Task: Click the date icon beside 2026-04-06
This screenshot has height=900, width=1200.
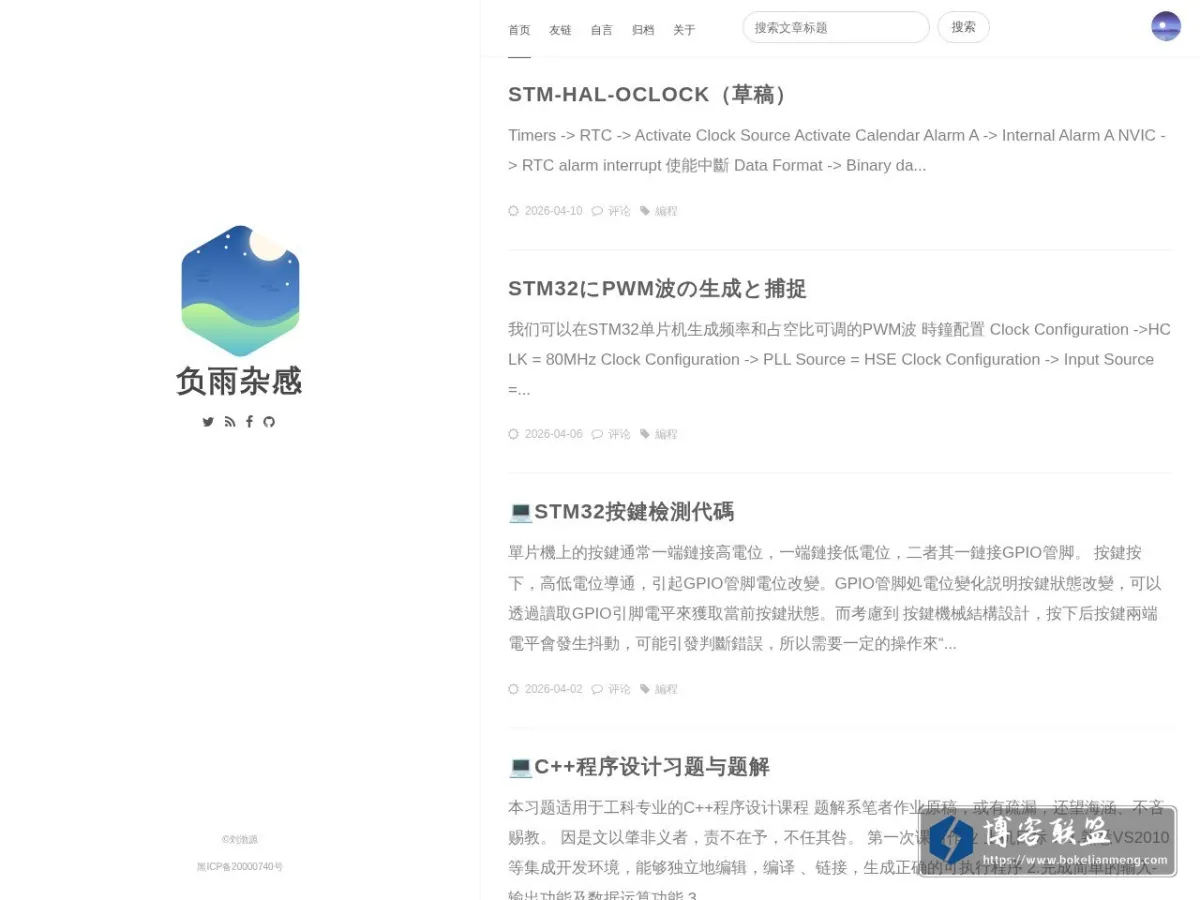Action: pos(514,434)
